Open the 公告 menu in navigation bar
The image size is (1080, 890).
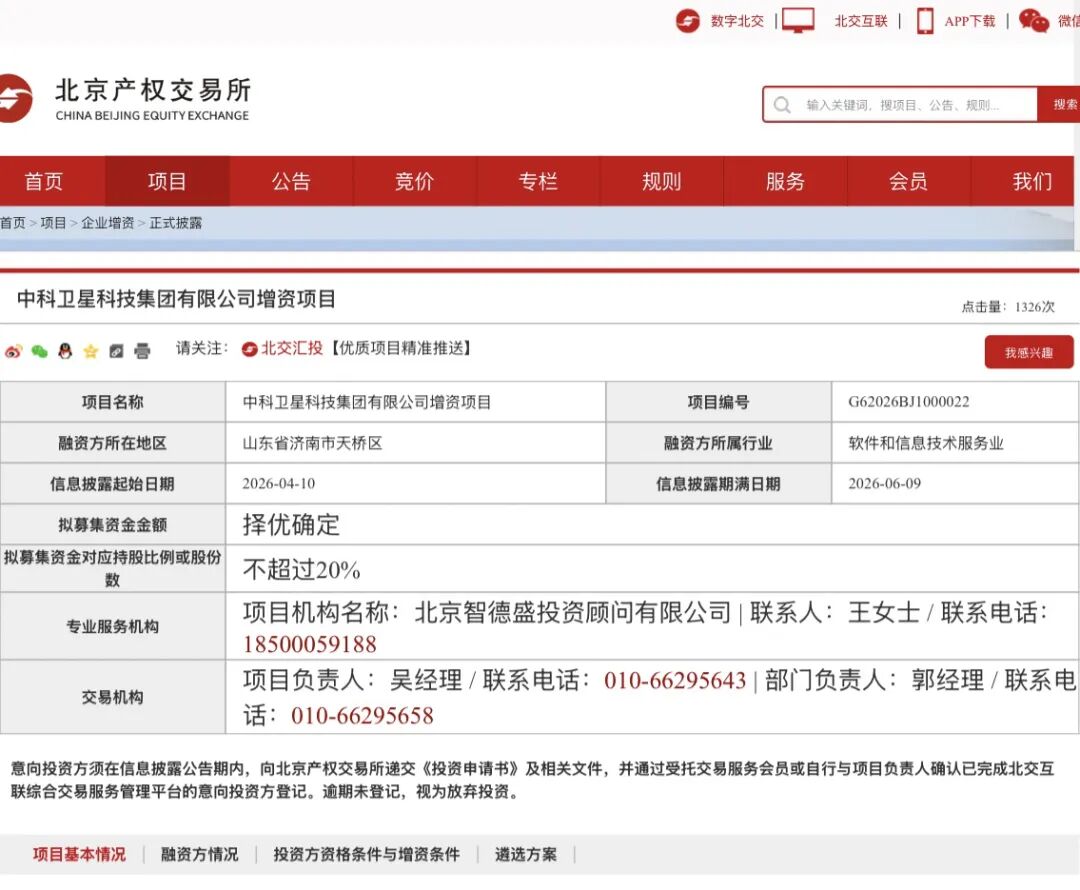[x=291, y=181]
